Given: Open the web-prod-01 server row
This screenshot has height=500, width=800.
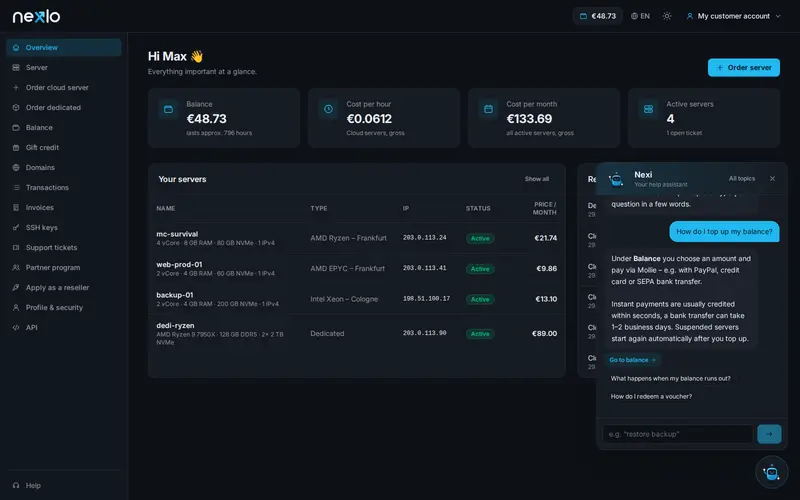Looking at the screenshot, I should click(x=357, y=268).
